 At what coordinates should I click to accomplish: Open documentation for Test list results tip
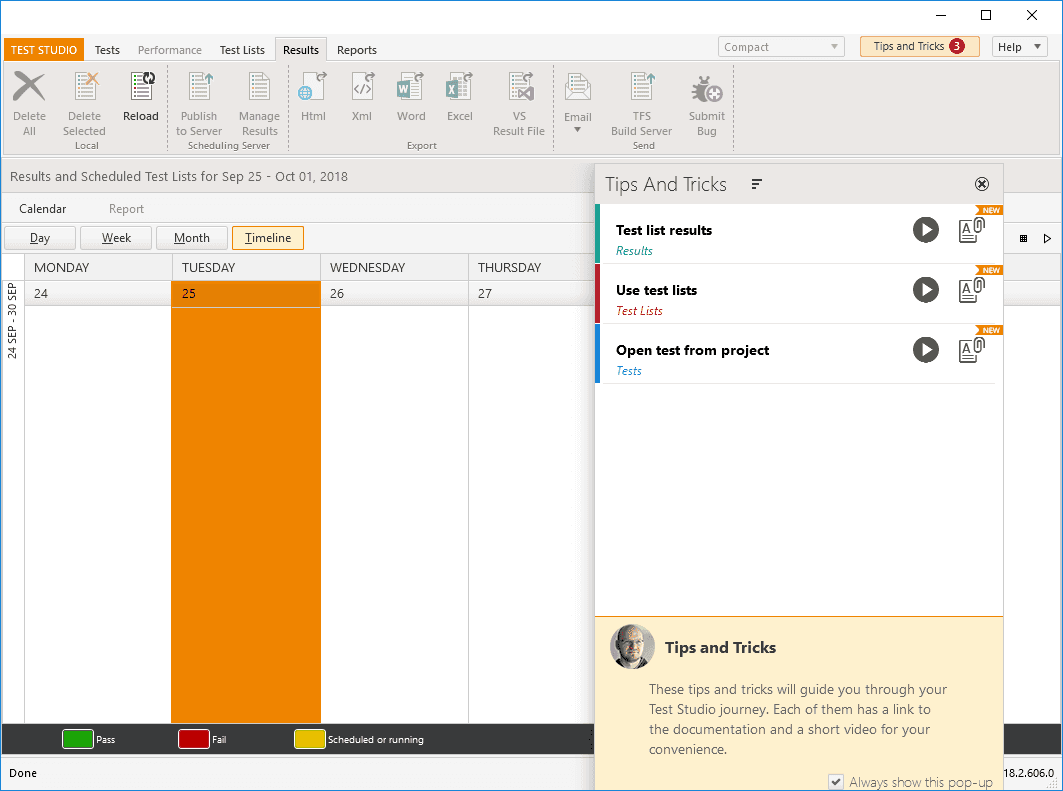(x=971, y=230)
